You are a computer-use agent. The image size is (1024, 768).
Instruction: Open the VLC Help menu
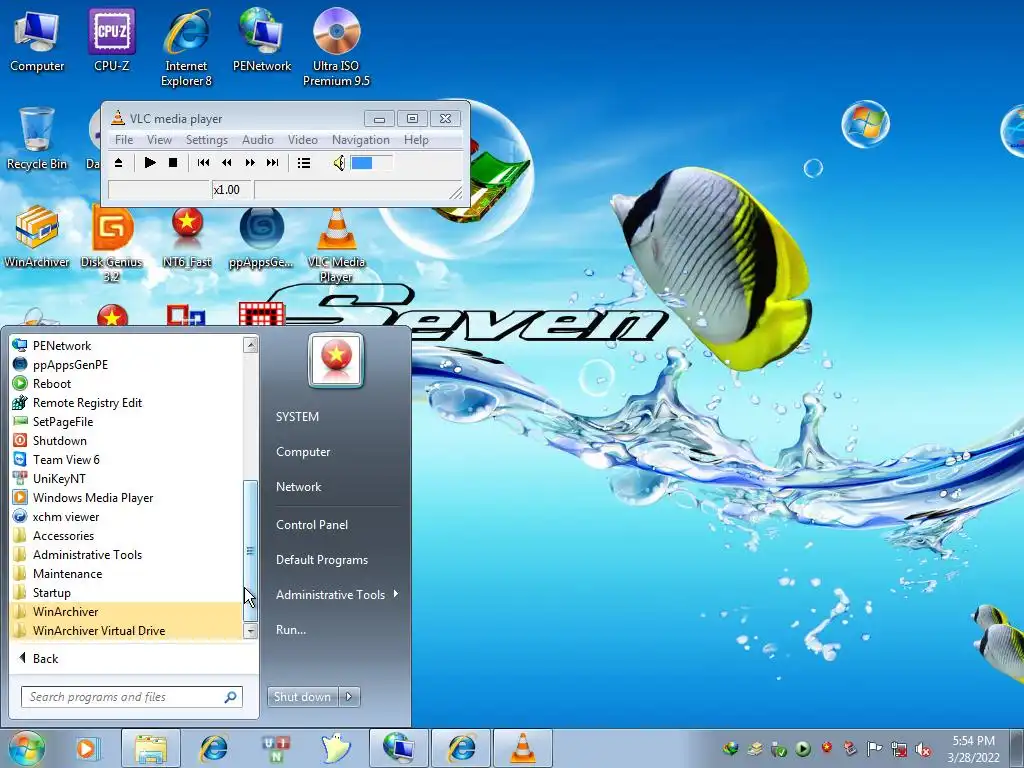tap(416, 140)
